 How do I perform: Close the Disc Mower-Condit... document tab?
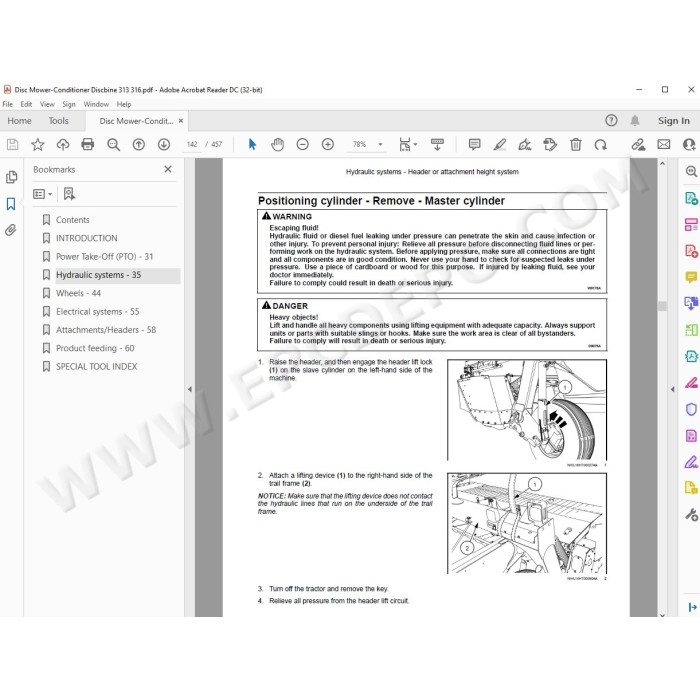point(181,121)
